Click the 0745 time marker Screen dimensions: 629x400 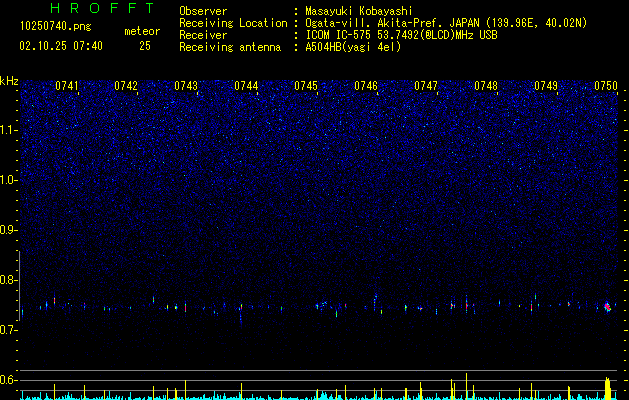click(306, 86)
